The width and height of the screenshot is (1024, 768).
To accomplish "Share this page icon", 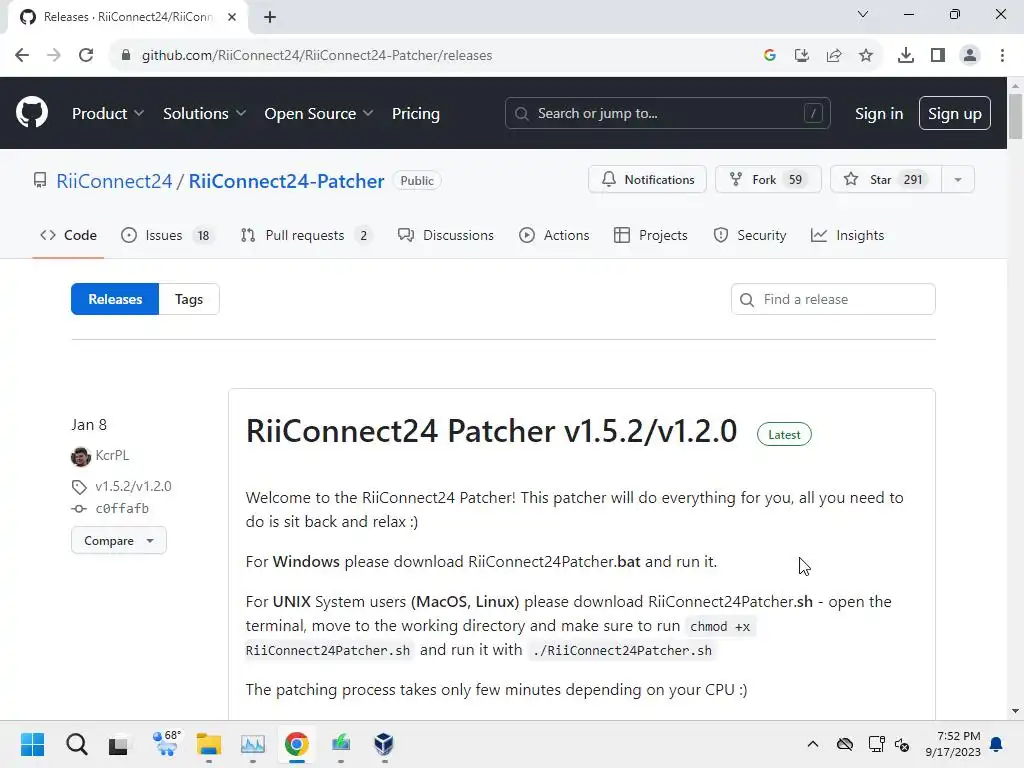I will 834,56.
